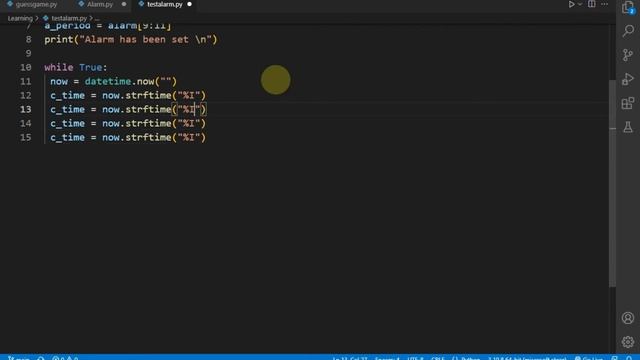Click strftime on line 12

pos(148,96)
